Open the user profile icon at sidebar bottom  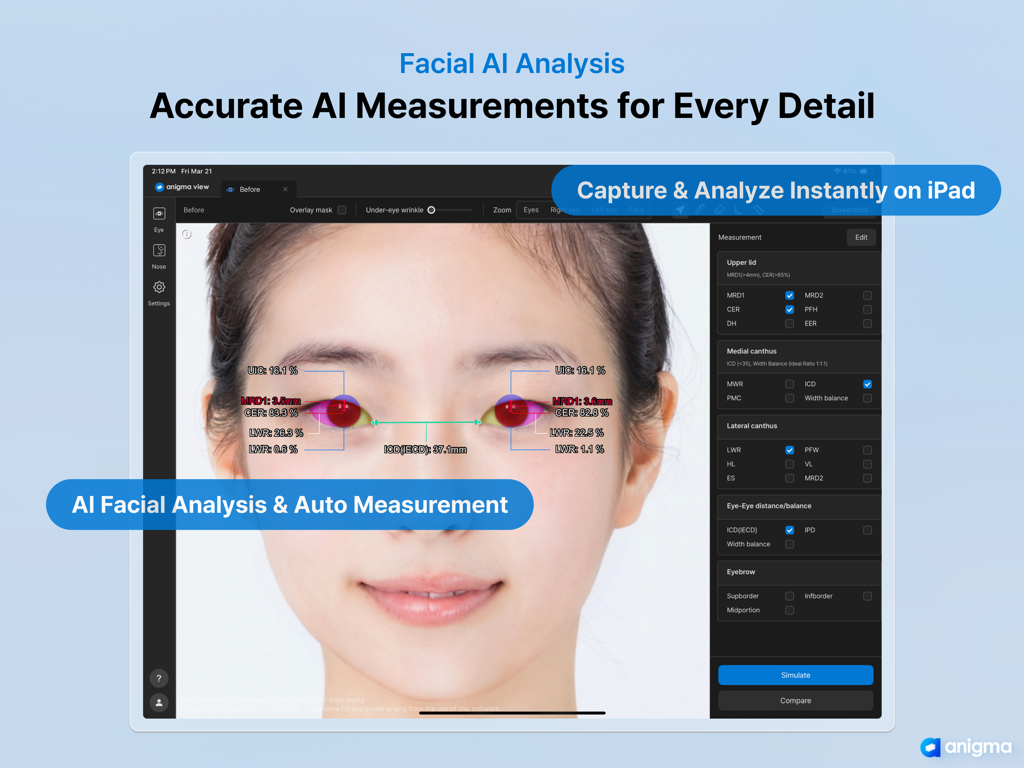point(159,702)
